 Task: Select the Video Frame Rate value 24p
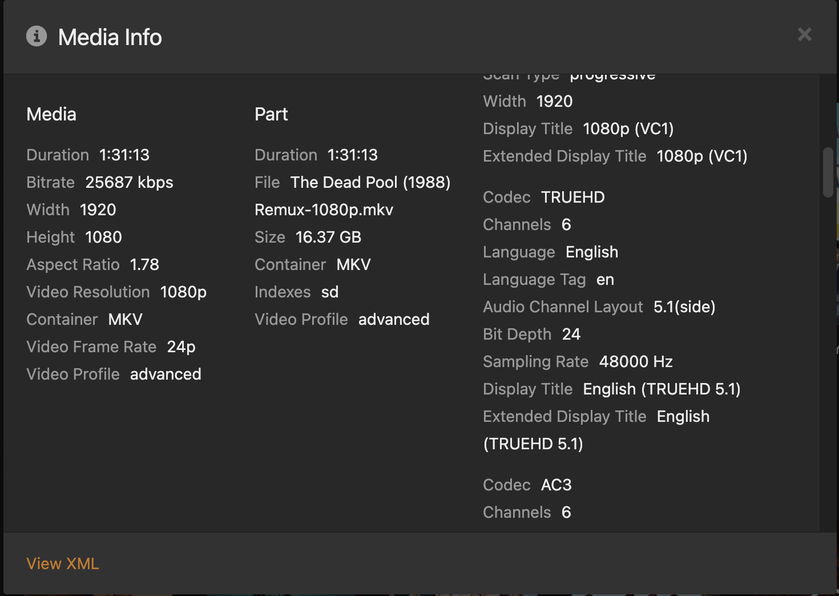(181, 347)
